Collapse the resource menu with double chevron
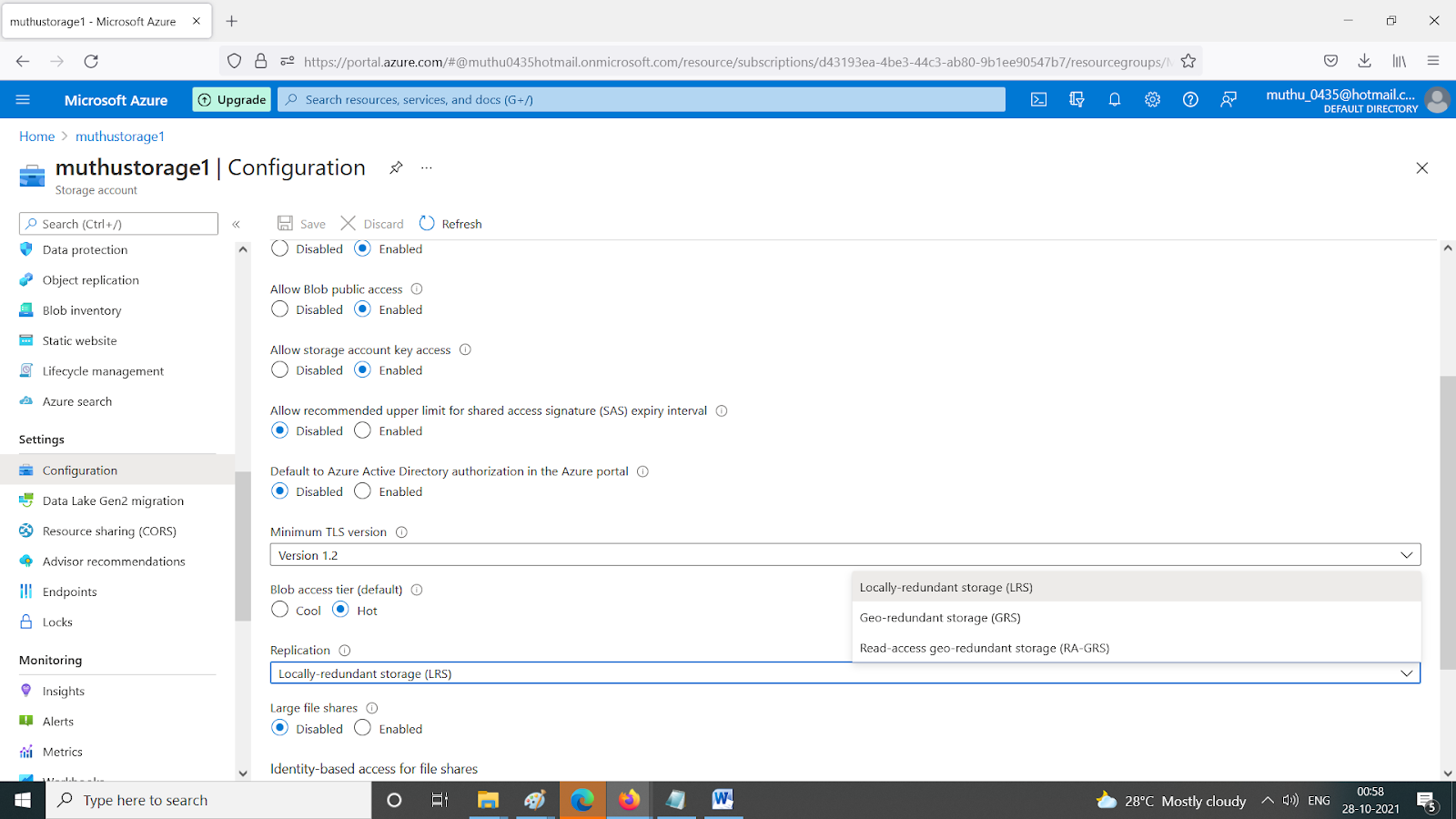1456x819 pixels. click(236, 224)
